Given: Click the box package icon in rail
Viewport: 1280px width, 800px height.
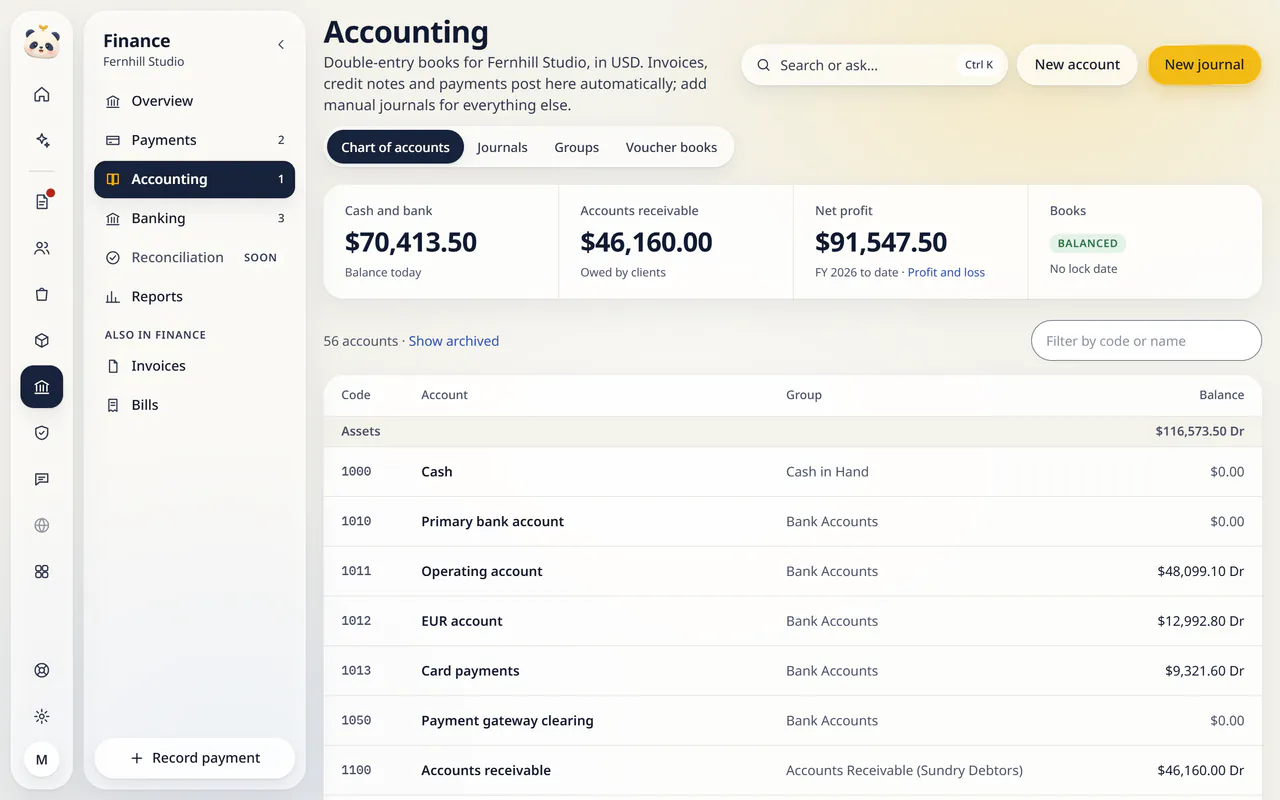Looking at the screenshot, I should pyautogui.click(x=42, y=340).
